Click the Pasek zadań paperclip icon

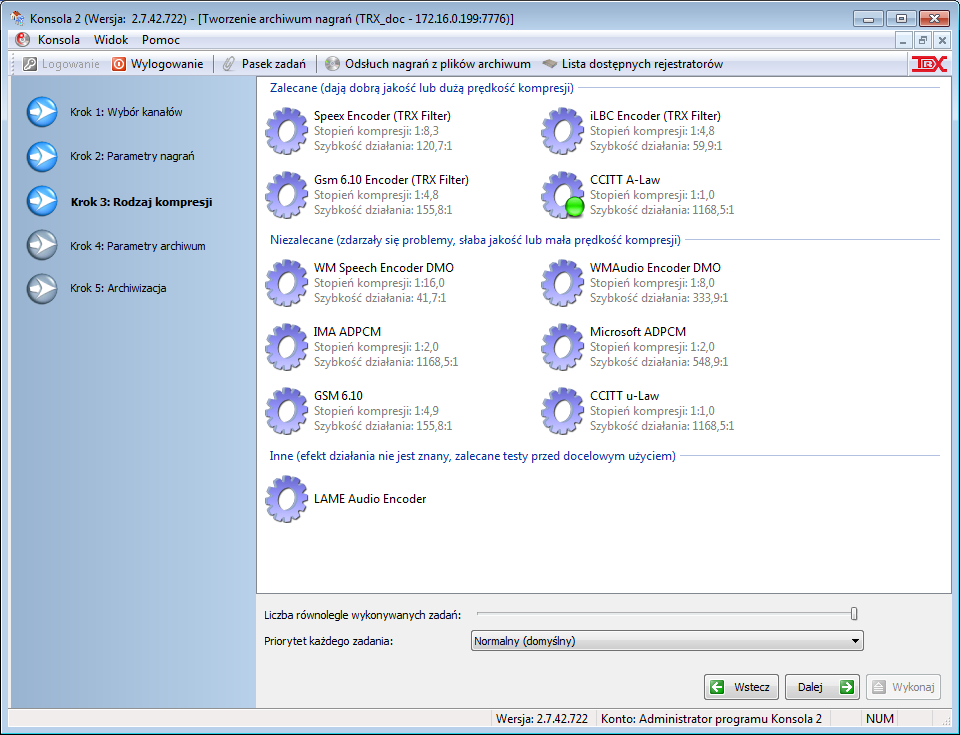click(229, 64)
